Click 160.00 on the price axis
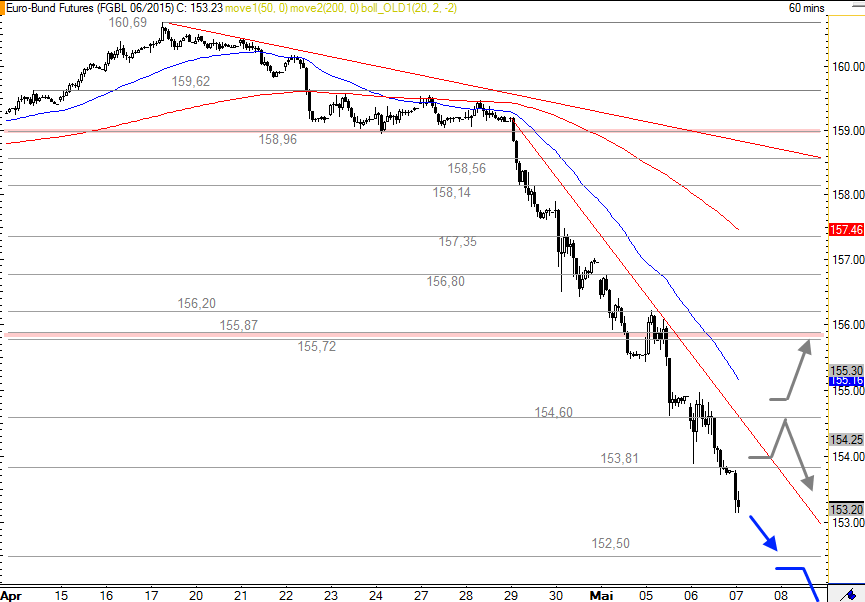 pyautogui.click(x=848, y=67)
